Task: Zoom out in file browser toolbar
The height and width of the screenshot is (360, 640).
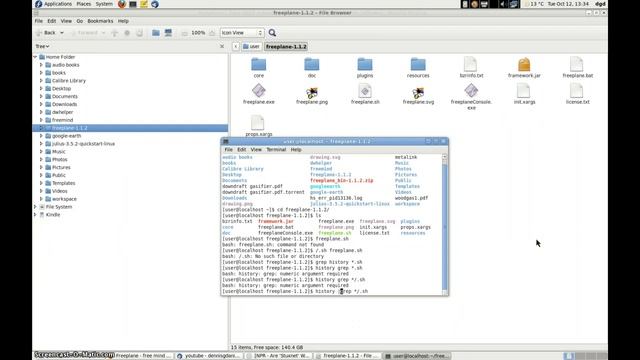Action: (184, 33)
